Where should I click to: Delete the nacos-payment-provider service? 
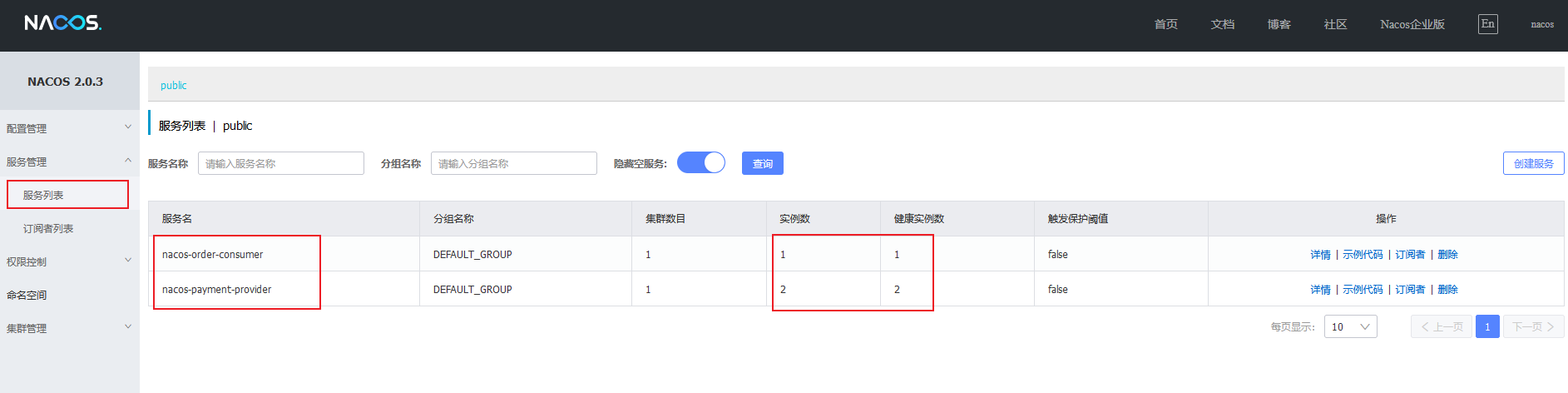(1447, 290)
